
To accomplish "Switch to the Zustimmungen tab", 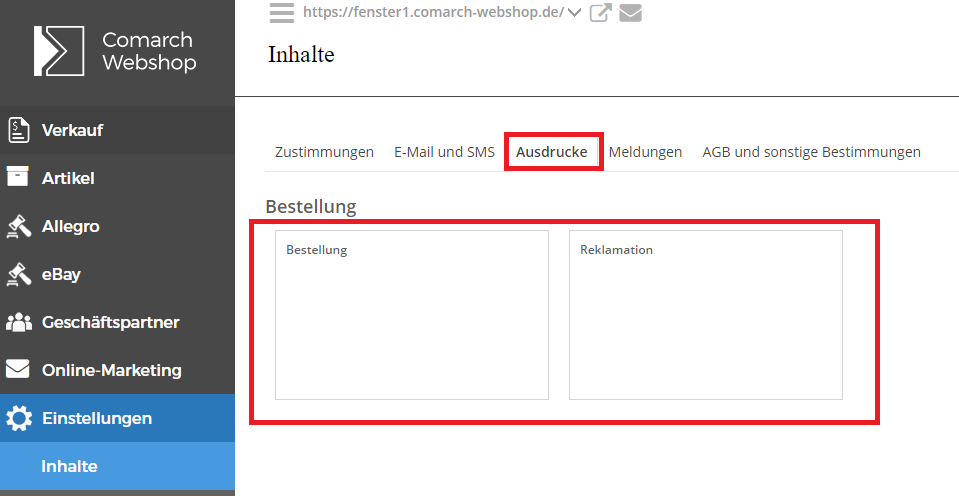I will [324, 152].
